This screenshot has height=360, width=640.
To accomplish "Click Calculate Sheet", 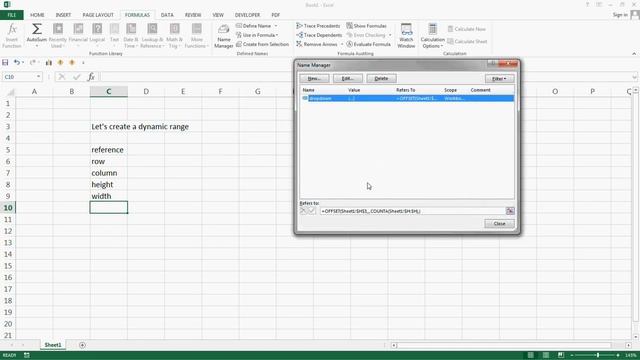I will click(x=467, y=41).
